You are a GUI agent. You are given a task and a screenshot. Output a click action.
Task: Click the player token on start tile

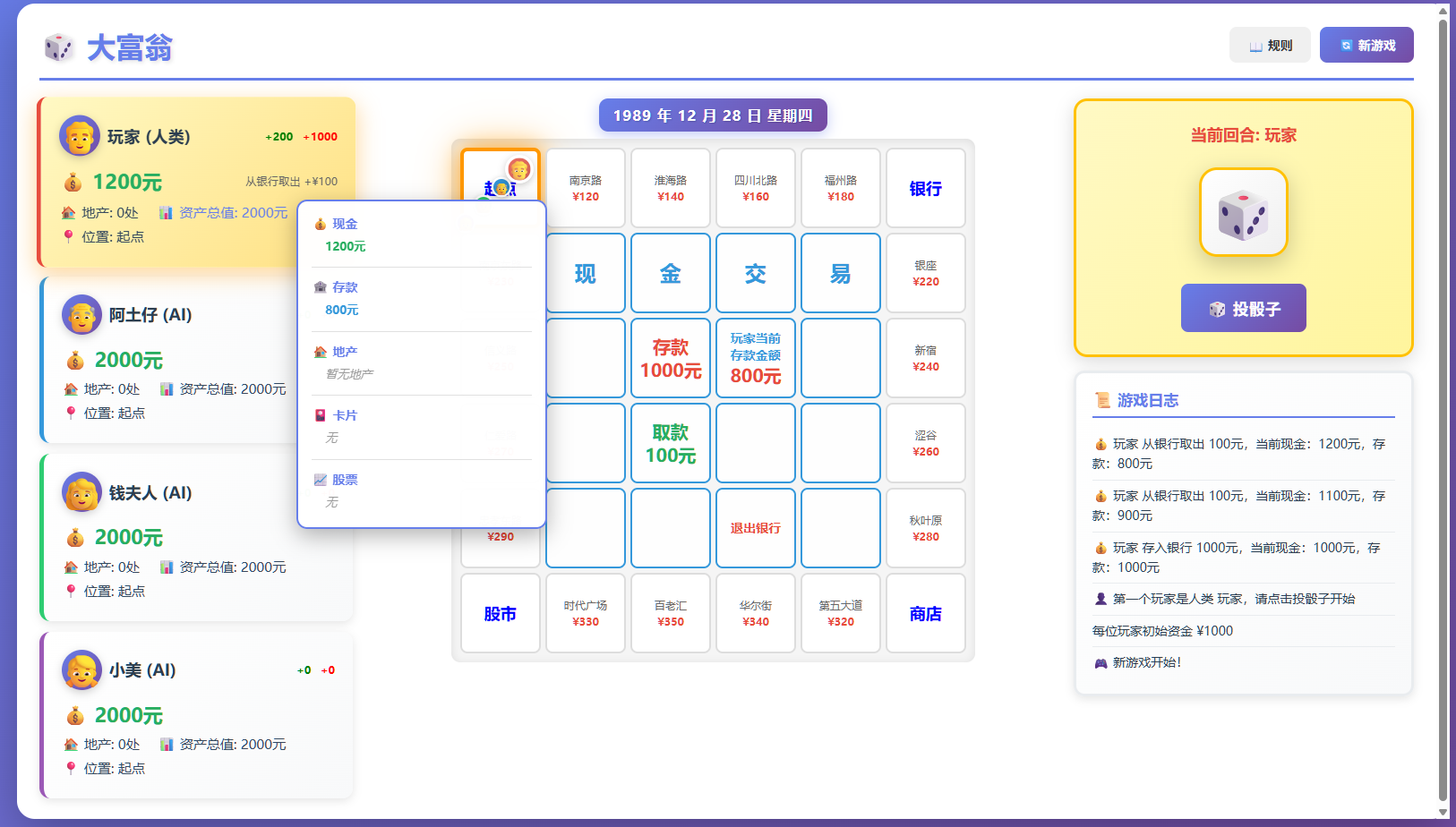point(518,168)
